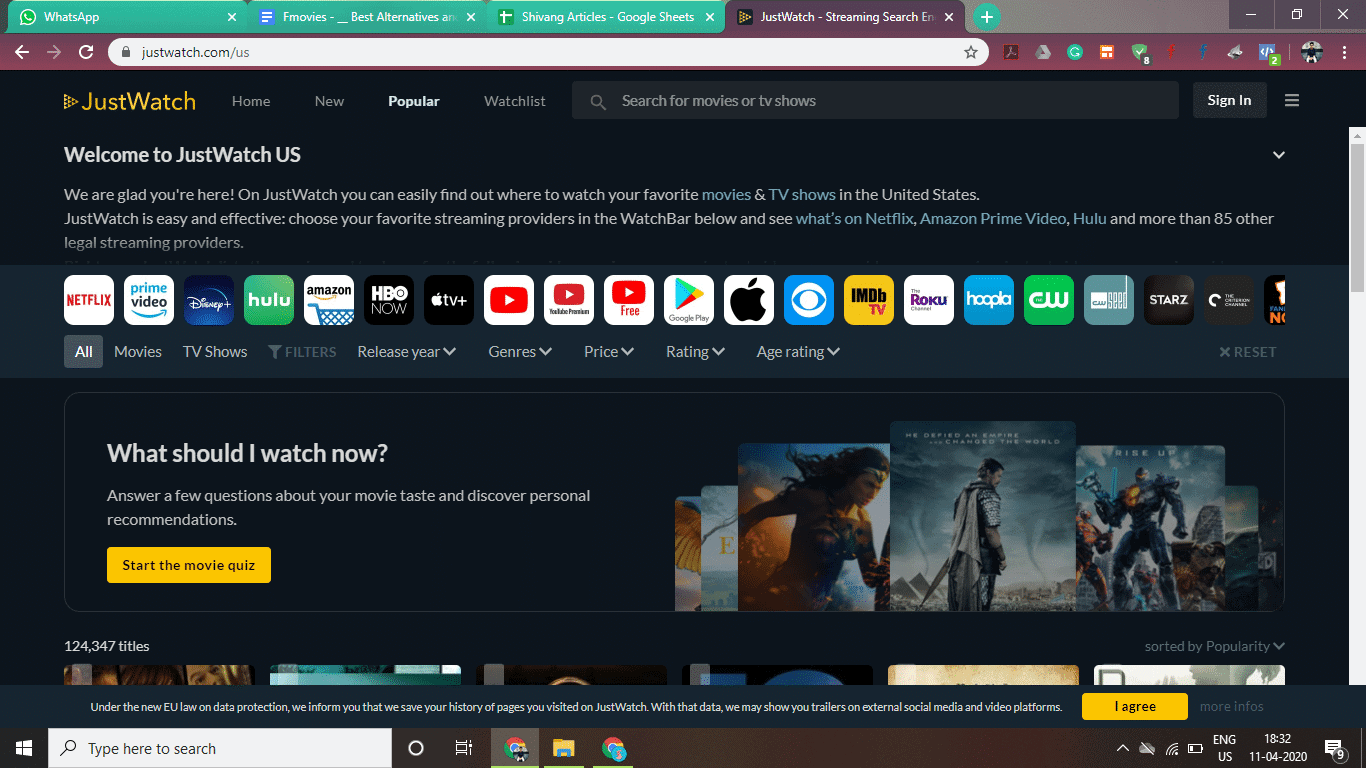Select the Netflix provider icon
1366x768 pixels.
click(89, 300)
